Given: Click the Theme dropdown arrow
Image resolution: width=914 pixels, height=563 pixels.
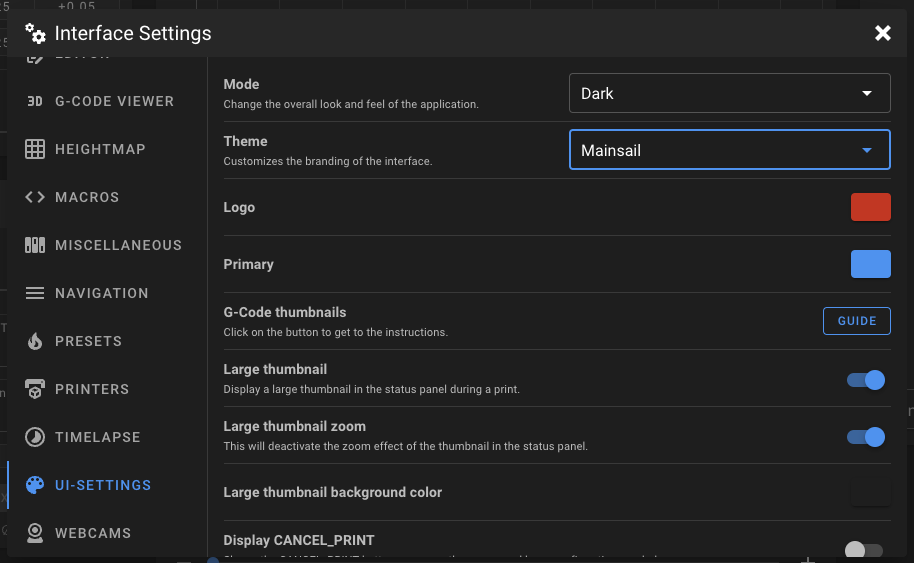Looking at the screenshot, I should click(867, 150).
